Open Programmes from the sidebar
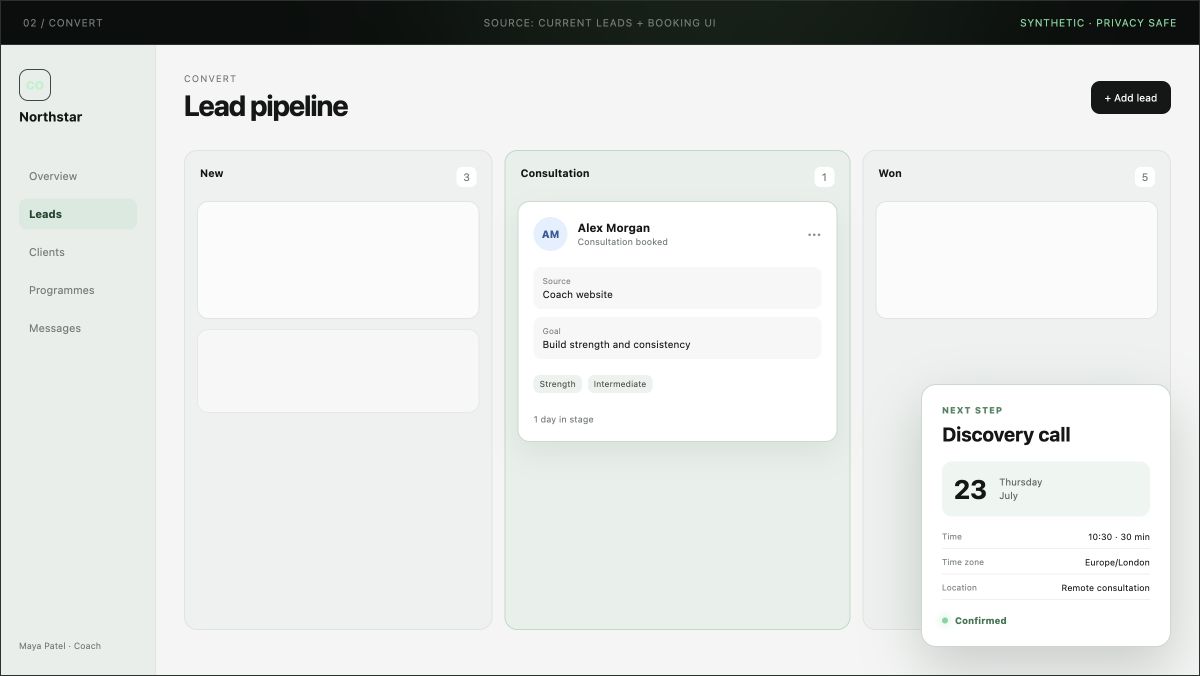 (x=78, y=290)
